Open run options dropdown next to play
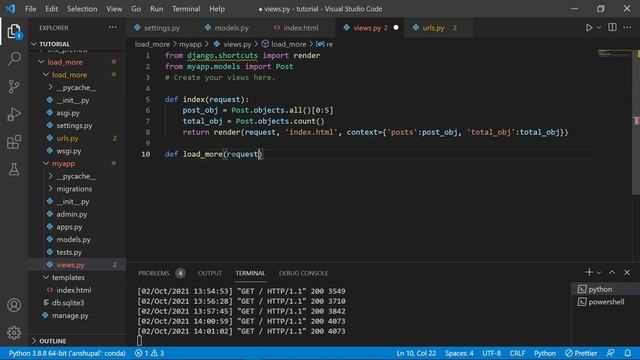This screenshot has height=360, width=640. click(x=598, y=28)
